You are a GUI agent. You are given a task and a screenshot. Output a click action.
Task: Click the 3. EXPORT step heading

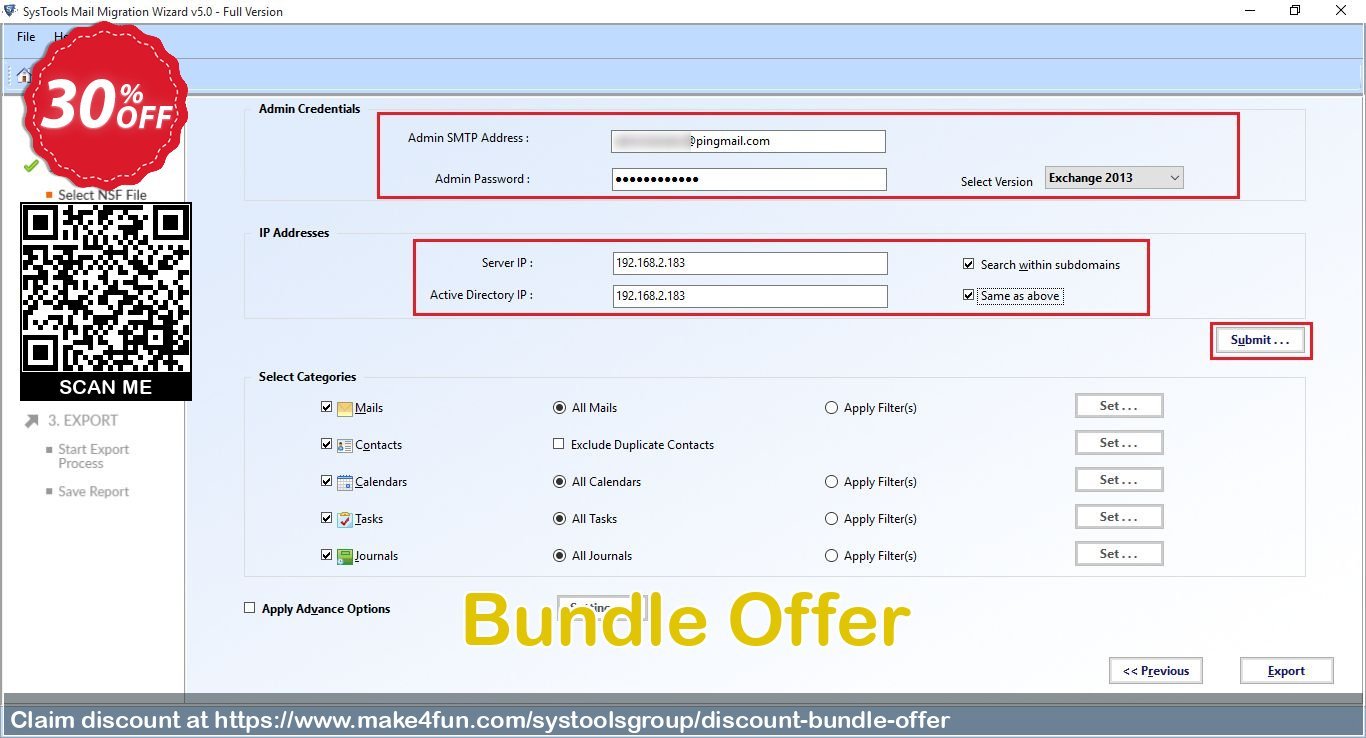(x=83, y=421)
